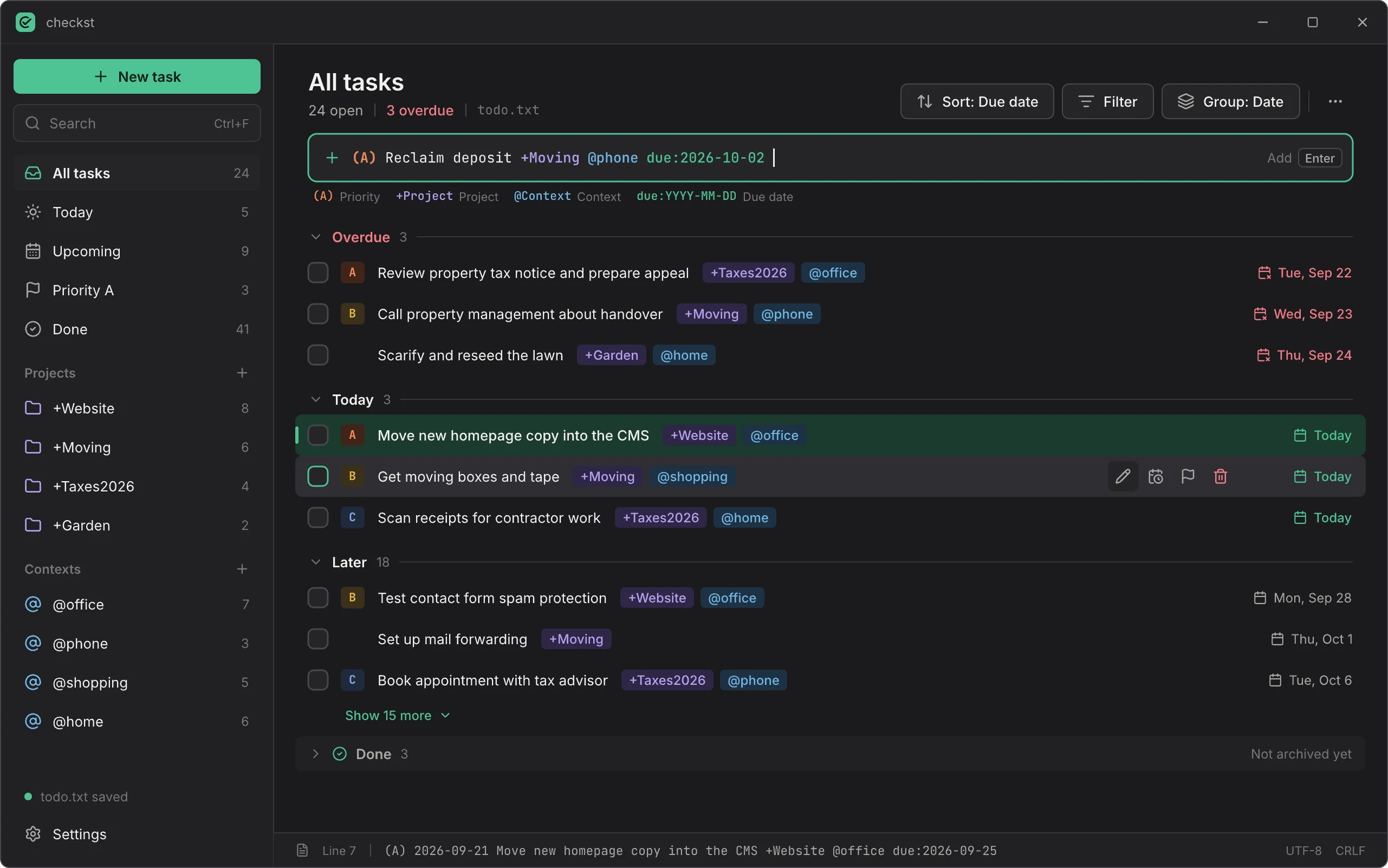1388x868 pixels.
Task: Check off Set up mail forwarding
Action: [317, 639]
